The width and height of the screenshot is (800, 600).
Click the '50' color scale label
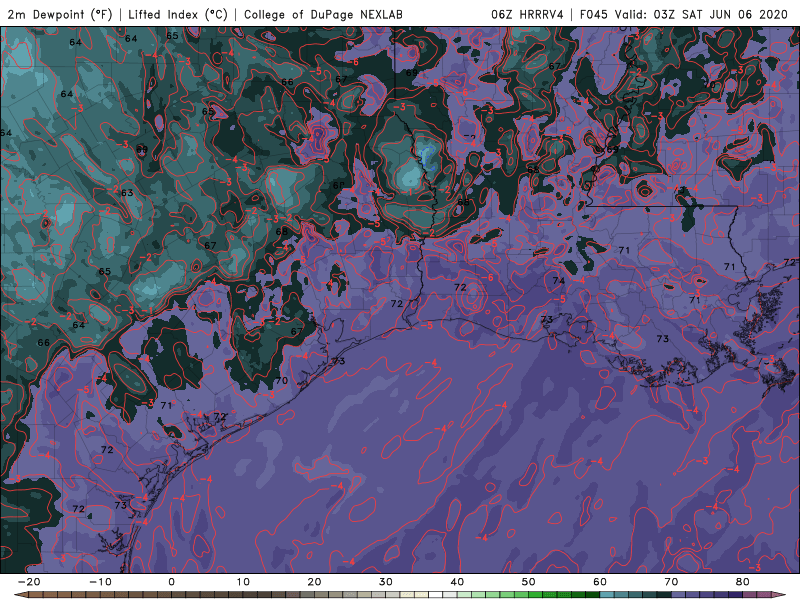(529, 582)
